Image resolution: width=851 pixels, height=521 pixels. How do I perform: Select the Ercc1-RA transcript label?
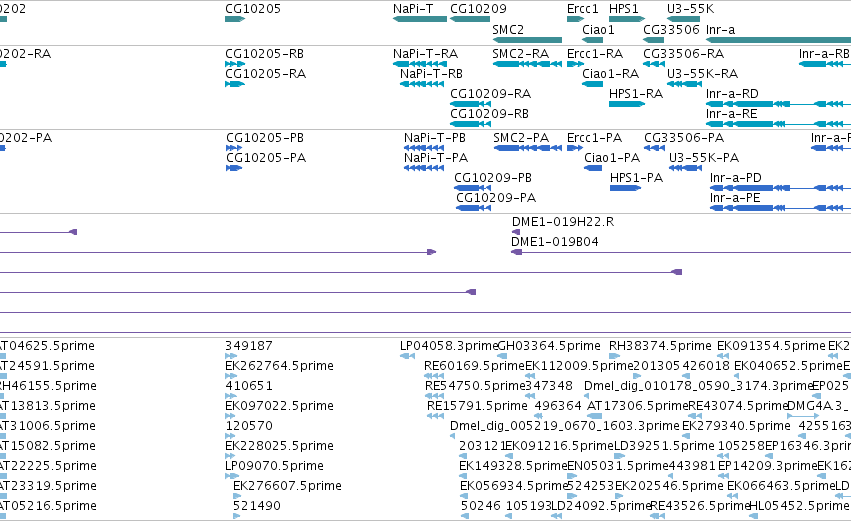(x=595, y=54)
